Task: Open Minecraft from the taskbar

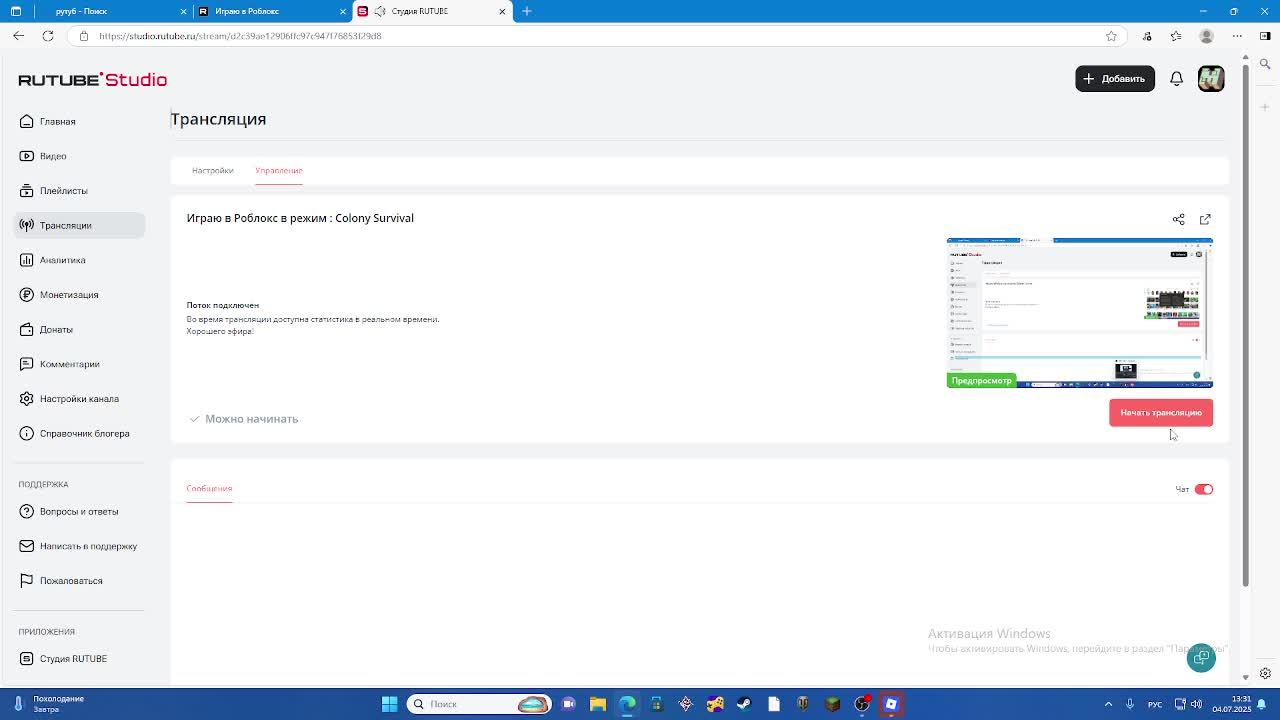Action: pyautogui.click(x=832, y=704)
